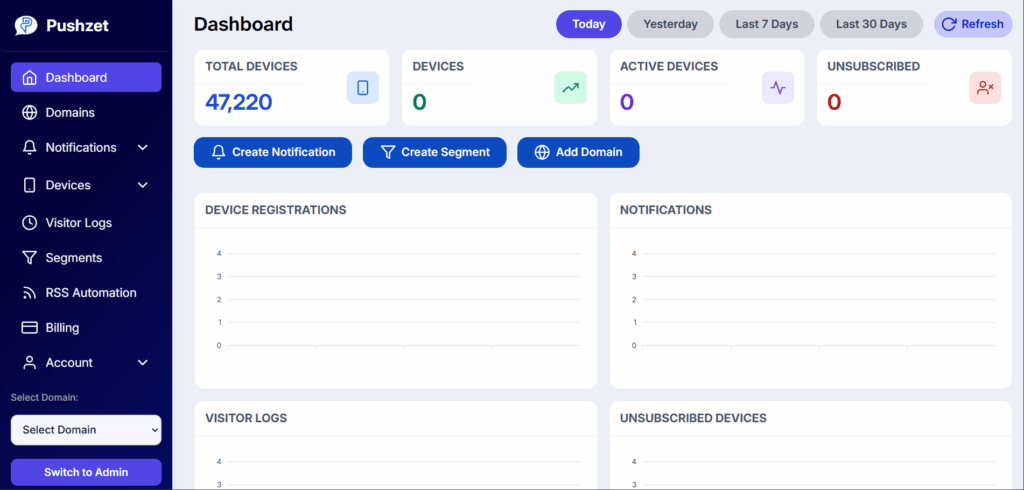Click the clock icon beside Visitor Logs
This screenshot has height=490, width=1024.
click(29, 223)
